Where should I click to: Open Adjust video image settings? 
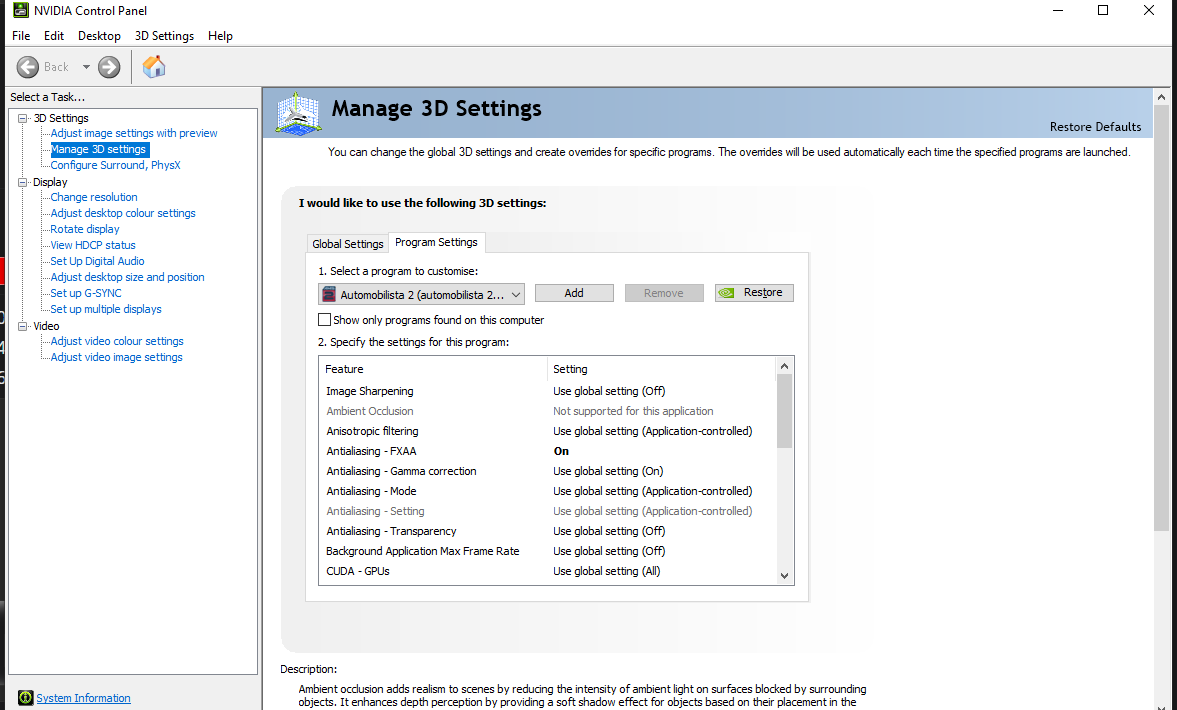[116, 357]
